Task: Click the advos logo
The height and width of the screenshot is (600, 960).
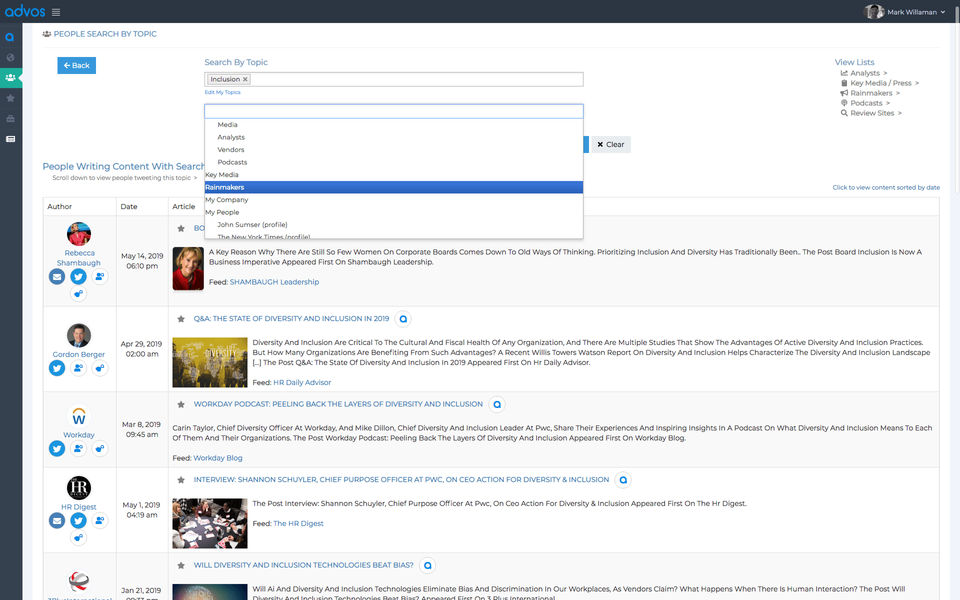Action: tap(25, 11)
